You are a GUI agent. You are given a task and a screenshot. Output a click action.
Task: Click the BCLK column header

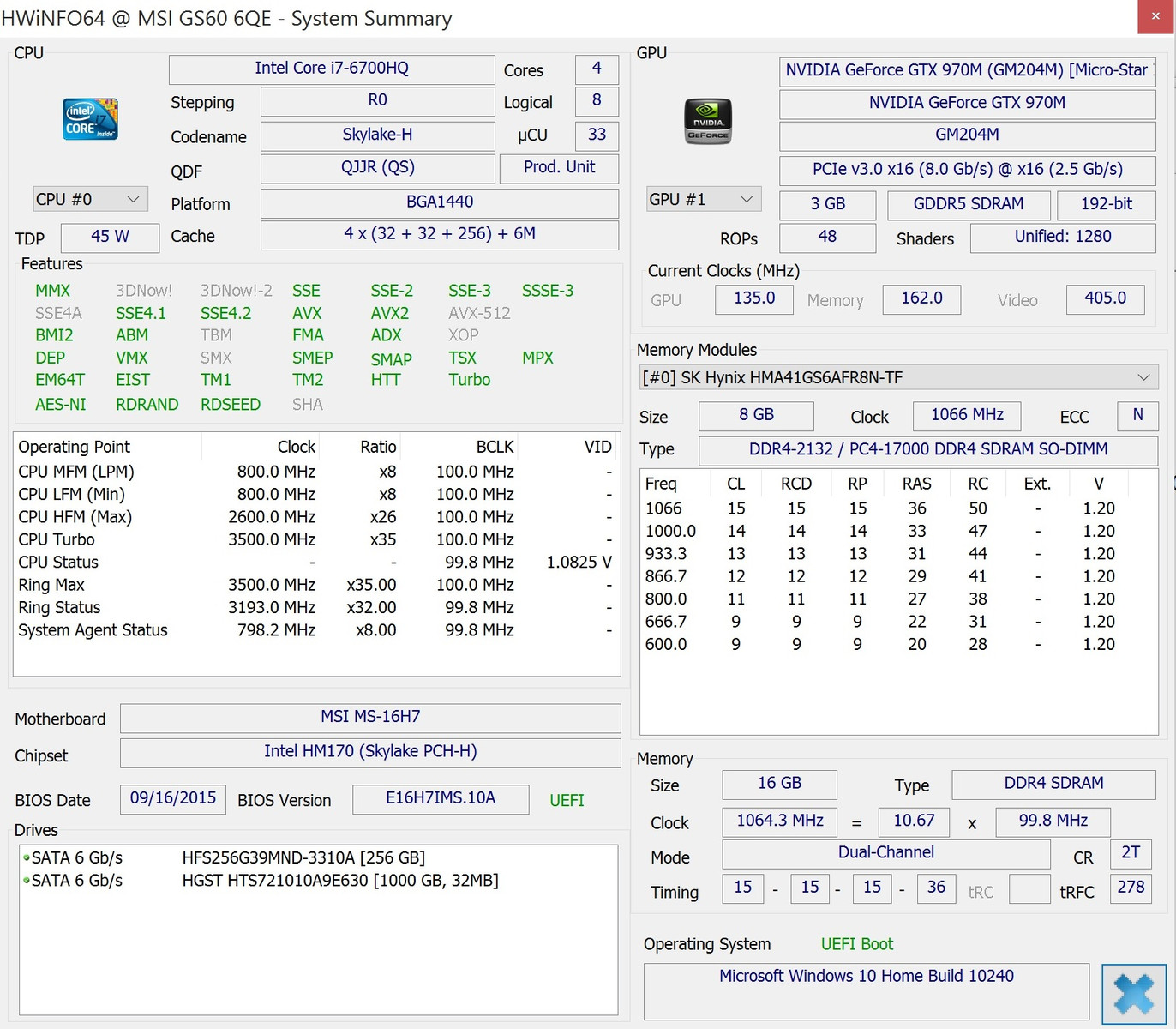coord(459,447)
